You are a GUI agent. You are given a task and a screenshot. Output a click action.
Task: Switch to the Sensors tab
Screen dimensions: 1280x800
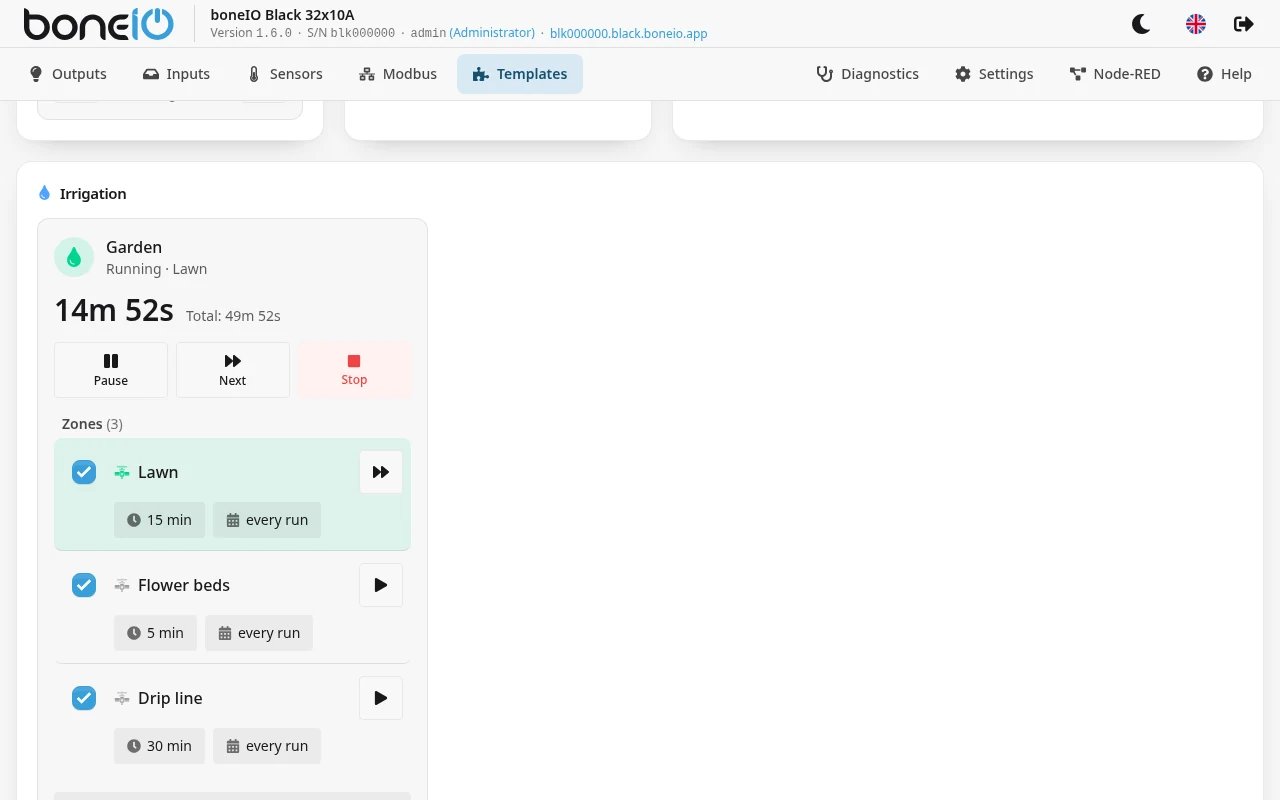point(284,74)
